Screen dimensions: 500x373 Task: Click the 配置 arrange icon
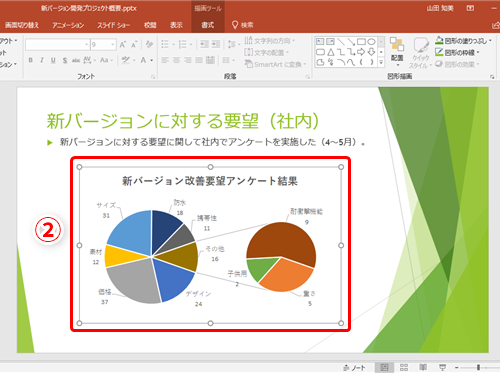(x=397, y=51)
